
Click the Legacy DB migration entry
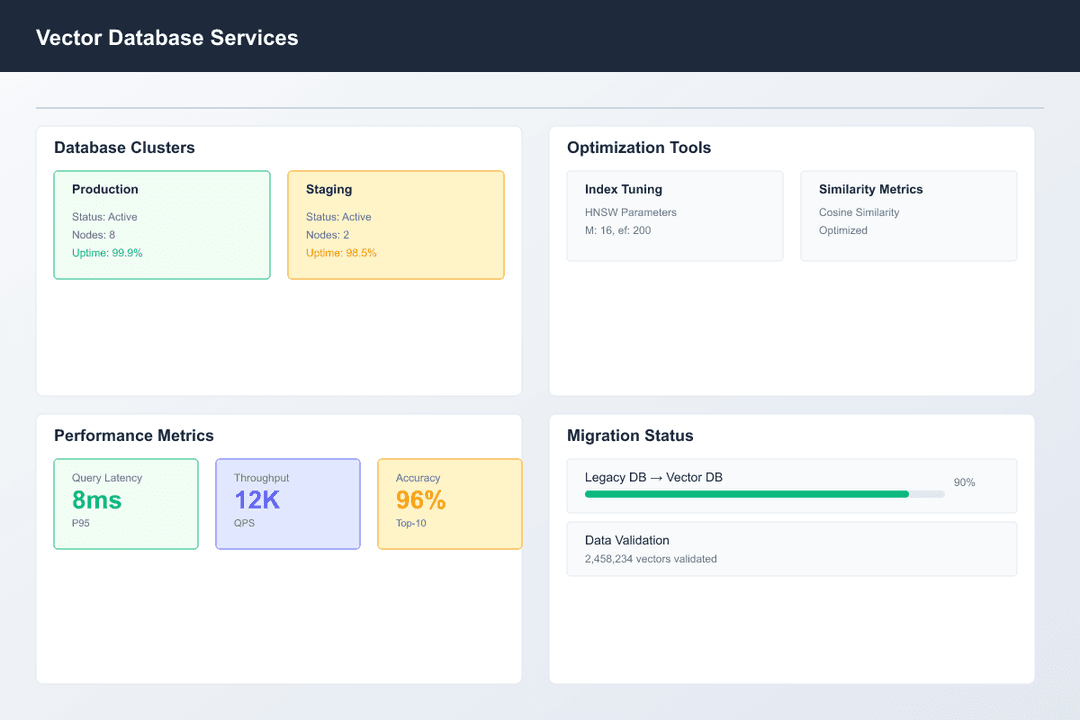[791, 486]
